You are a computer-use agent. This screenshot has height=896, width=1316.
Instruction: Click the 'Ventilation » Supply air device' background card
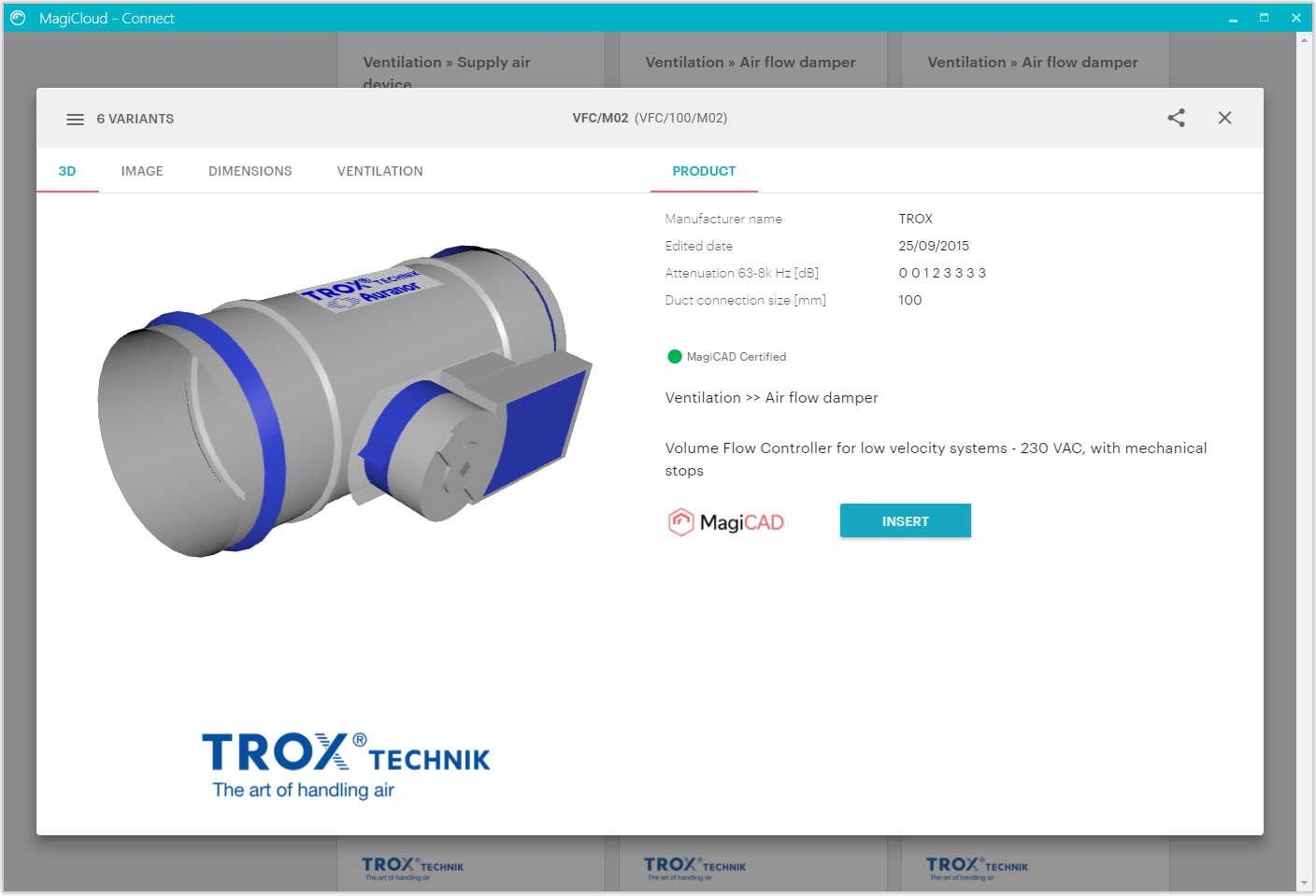coord(471,62)
